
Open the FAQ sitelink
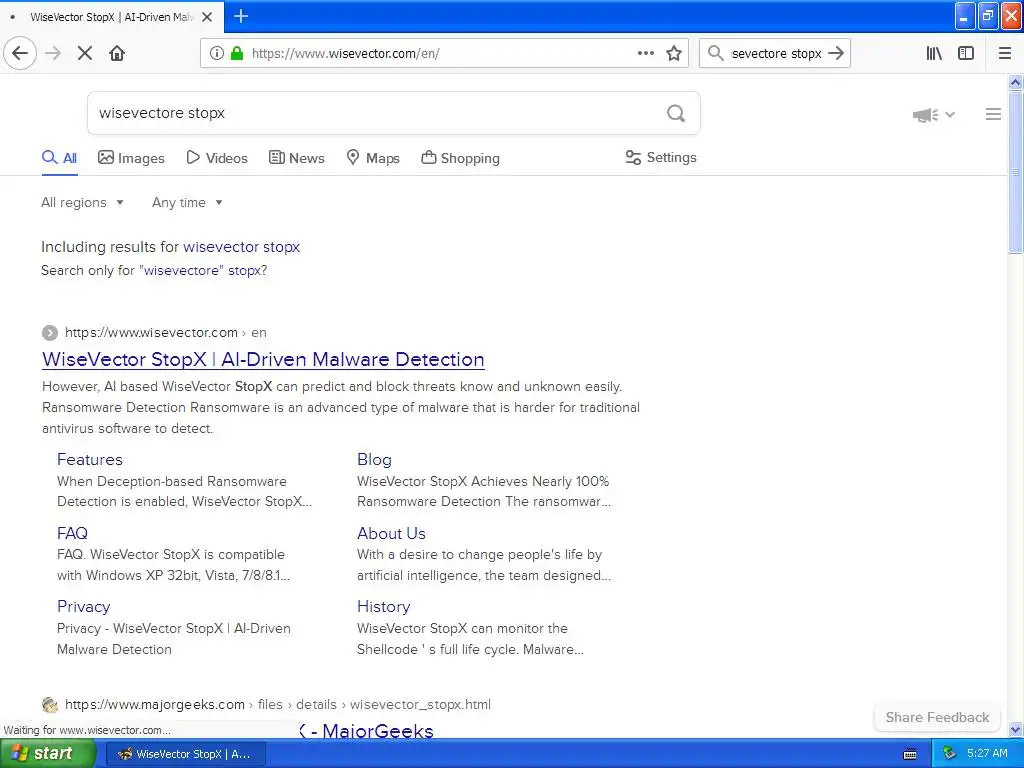point(72,534)
